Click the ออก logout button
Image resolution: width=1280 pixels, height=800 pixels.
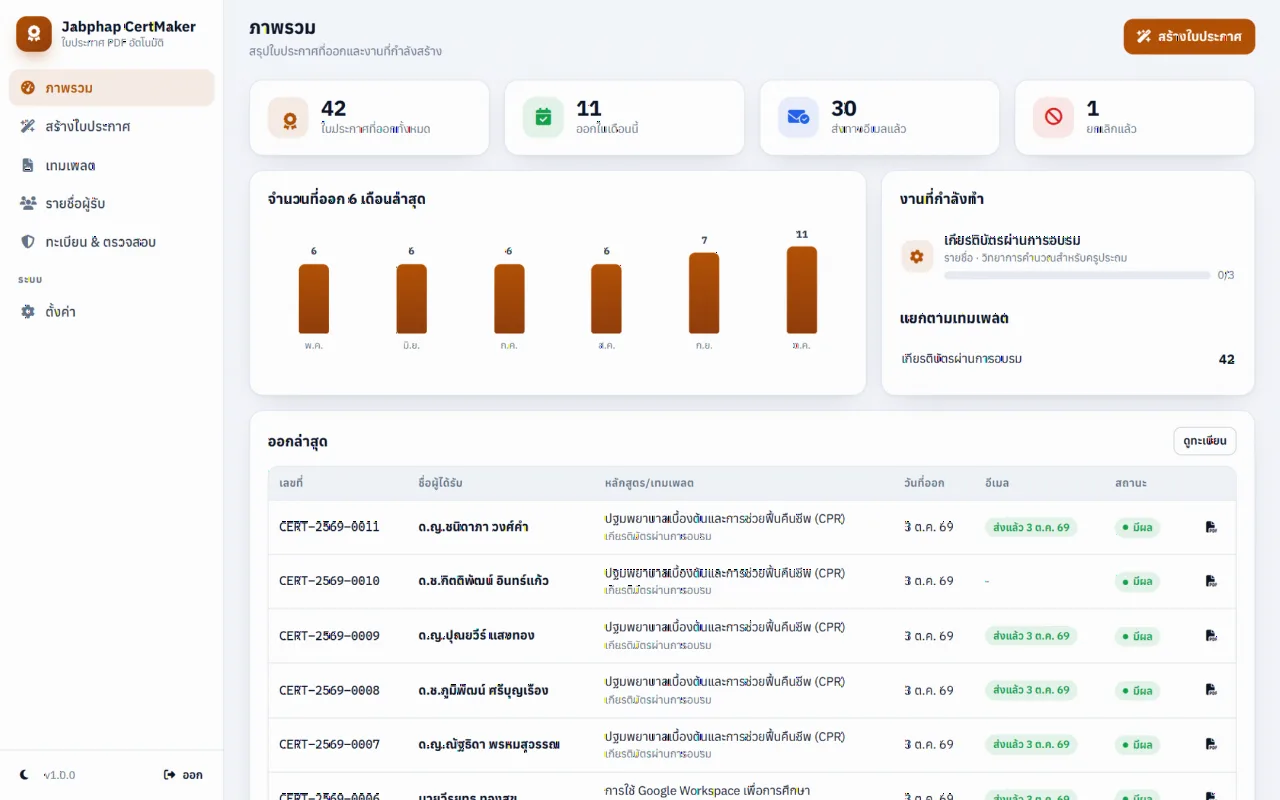coord(184,775)
